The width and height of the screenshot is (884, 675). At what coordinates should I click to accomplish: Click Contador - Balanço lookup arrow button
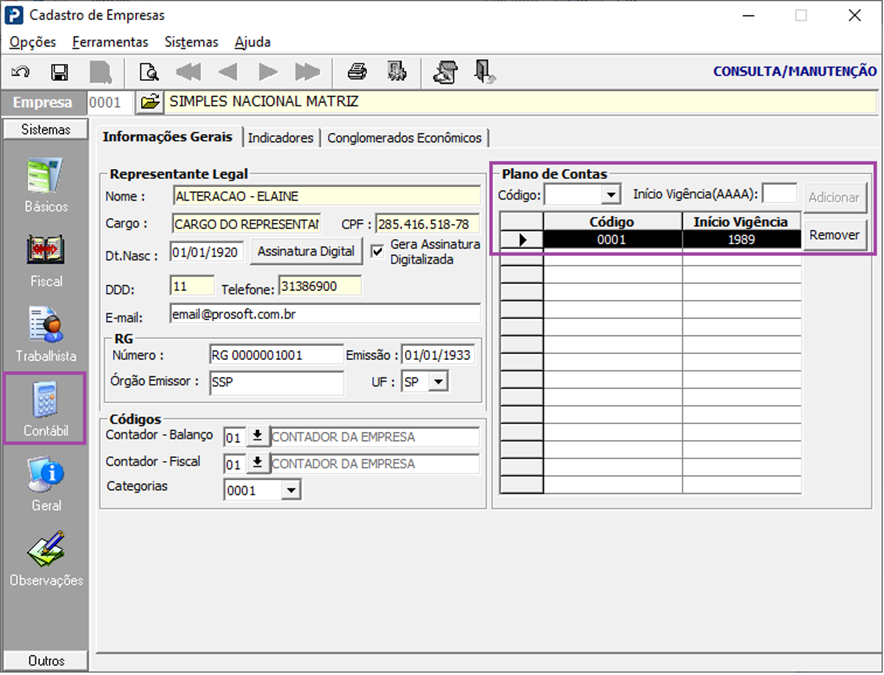[258, 436]
